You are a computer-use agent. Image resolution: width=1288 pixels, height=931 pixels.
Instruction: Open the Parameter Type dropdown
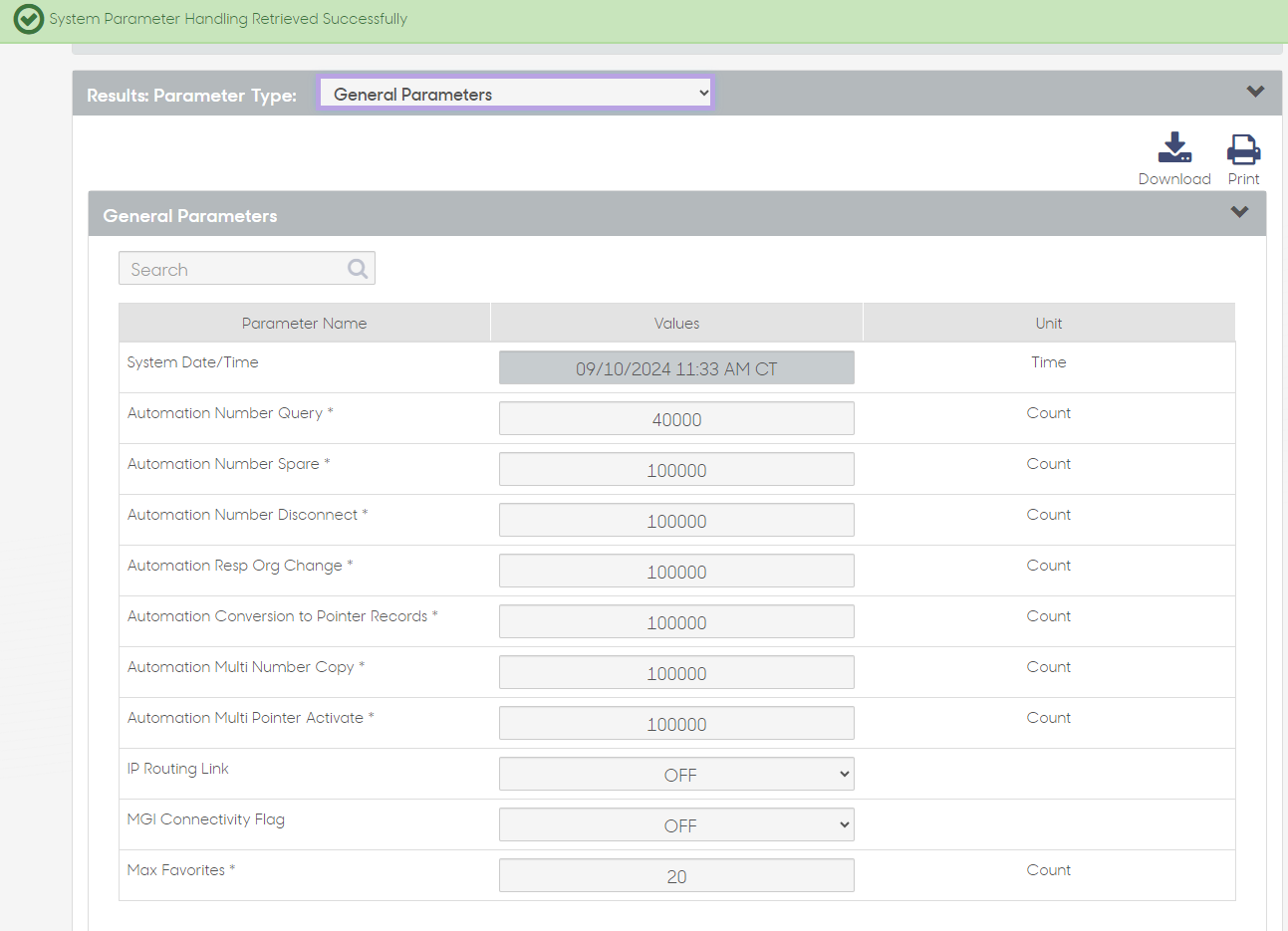tap(516, 94)
